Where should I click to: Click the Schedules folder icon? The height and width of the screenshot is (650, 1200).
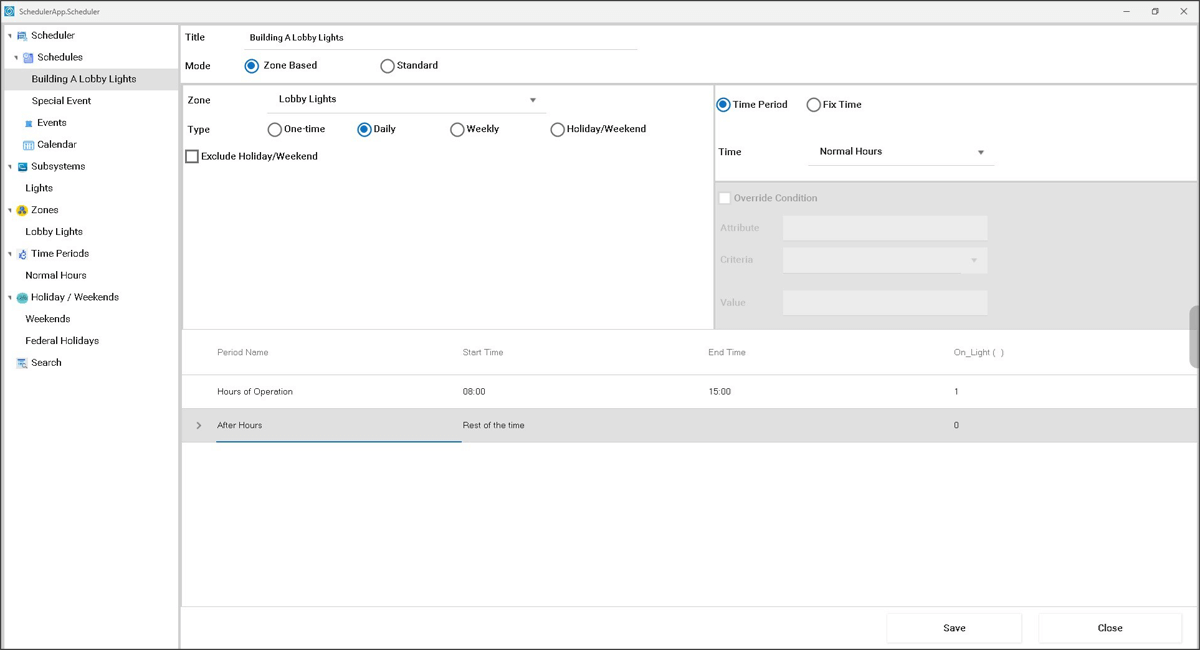pyautogui.click(x=28, y=58)
